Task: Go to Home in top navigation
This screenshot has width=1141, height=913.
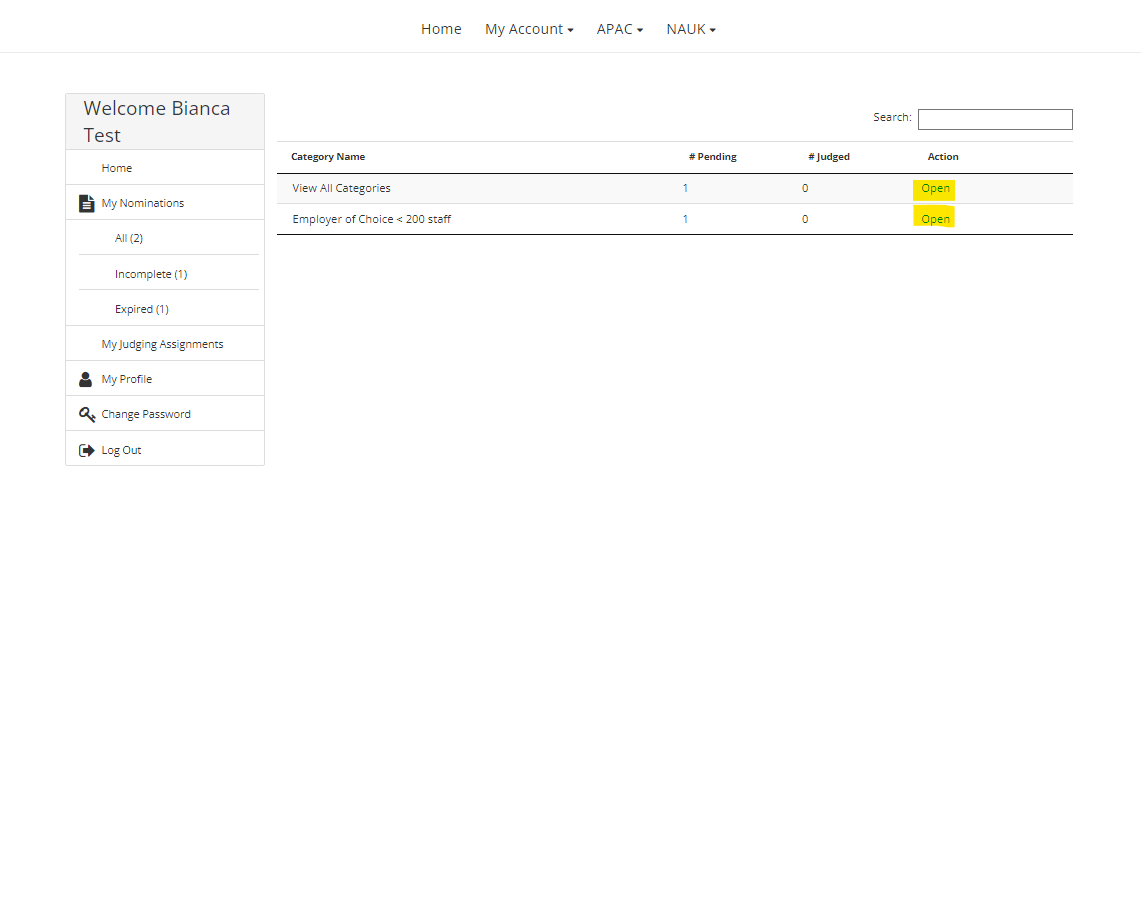Action: click(441, 29)
